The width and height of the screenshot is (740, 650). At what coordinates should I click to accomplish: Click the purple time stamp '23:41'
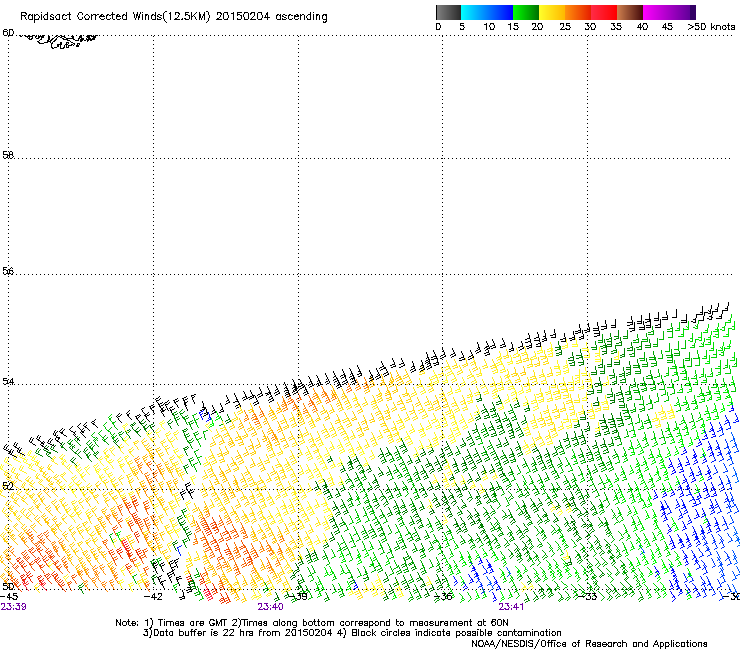511,607
